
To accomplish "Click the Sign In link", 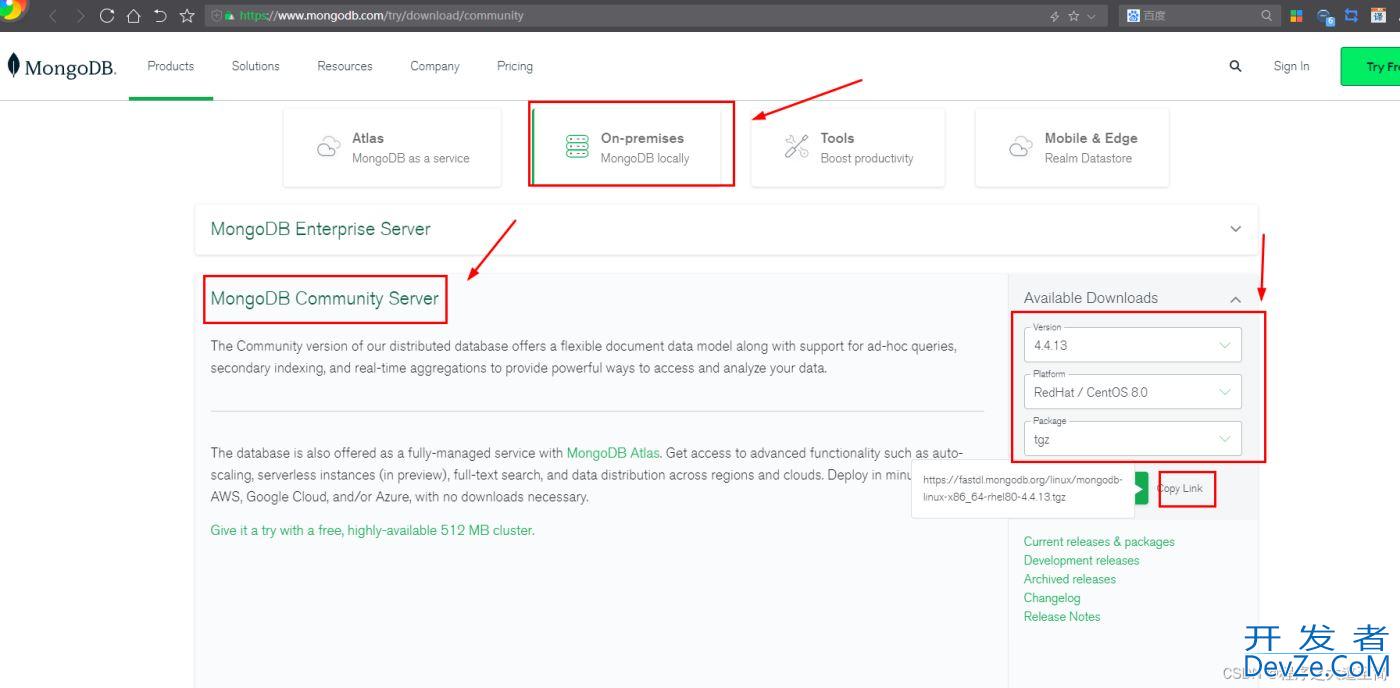I will pos(1291,66).
